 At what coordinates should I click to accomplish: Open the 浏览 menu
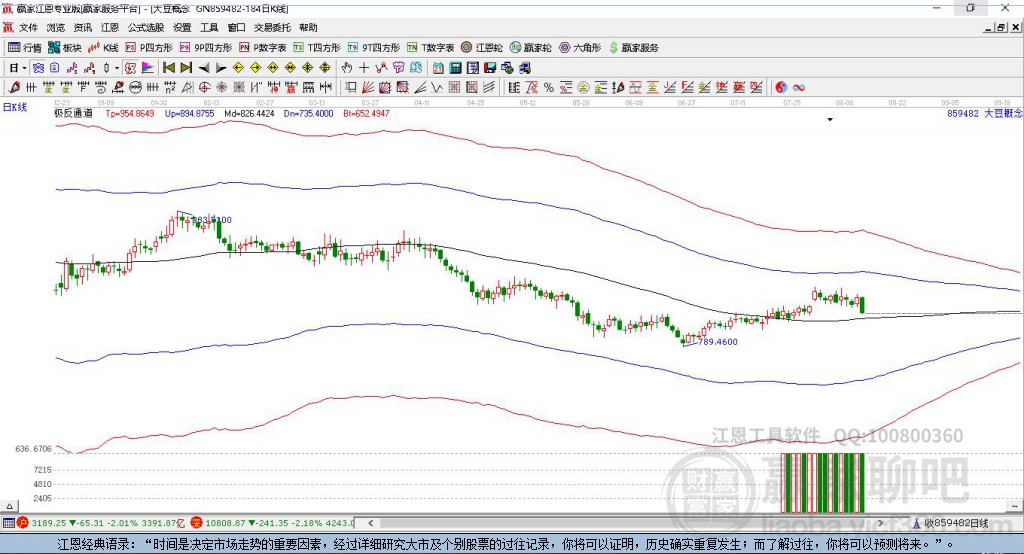pyautogui.click(x=56, y=27)
